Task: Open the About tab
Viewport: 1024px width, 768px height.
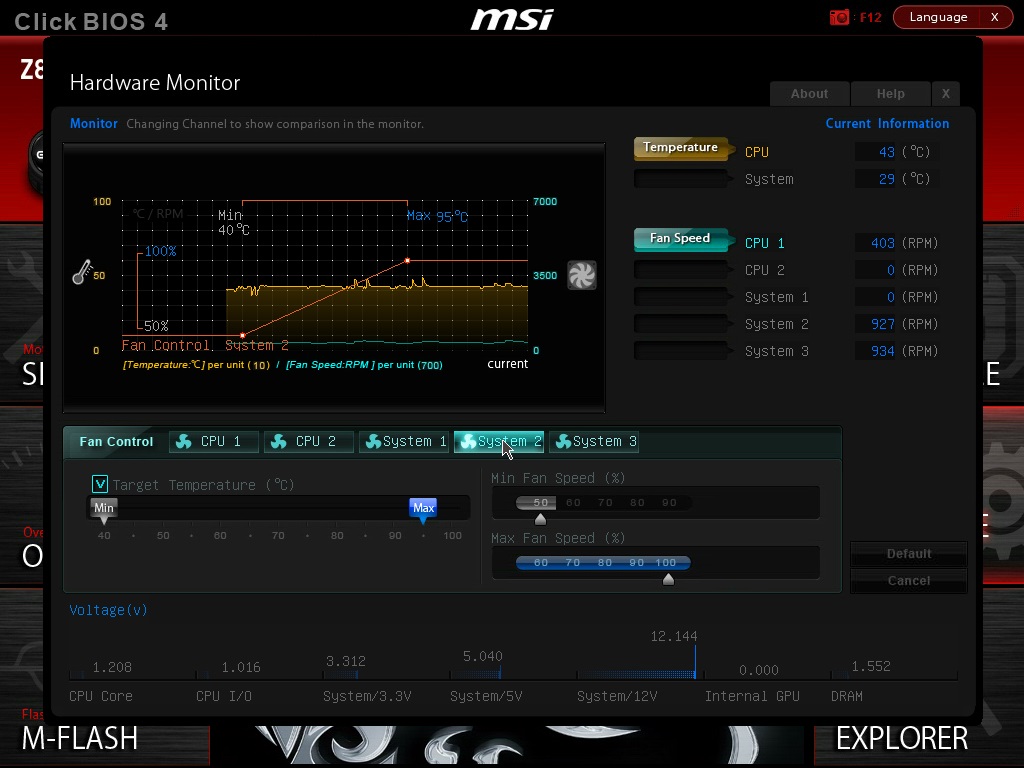Action: (810, 93)
